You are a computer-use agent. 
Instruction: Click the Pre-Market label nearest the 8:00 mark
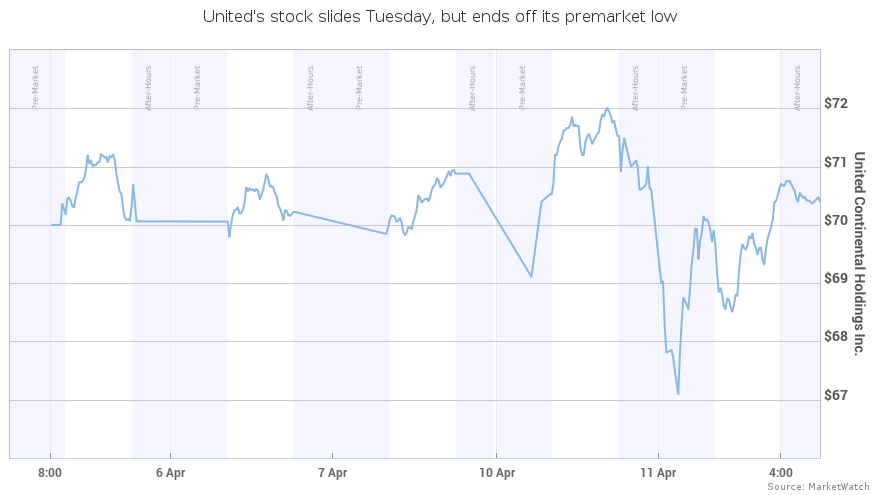point(35,88)
